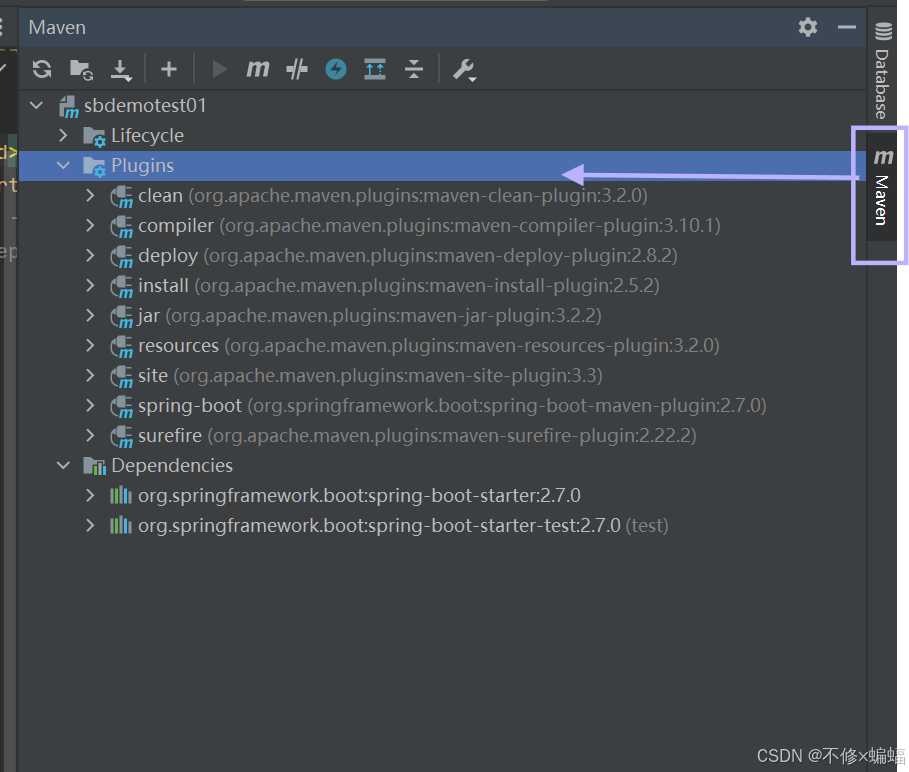Toggle offline mode icon
Image resolution: width=909 pixels, height=772 pixels.
pyautogui.click(x=297, y=69)
